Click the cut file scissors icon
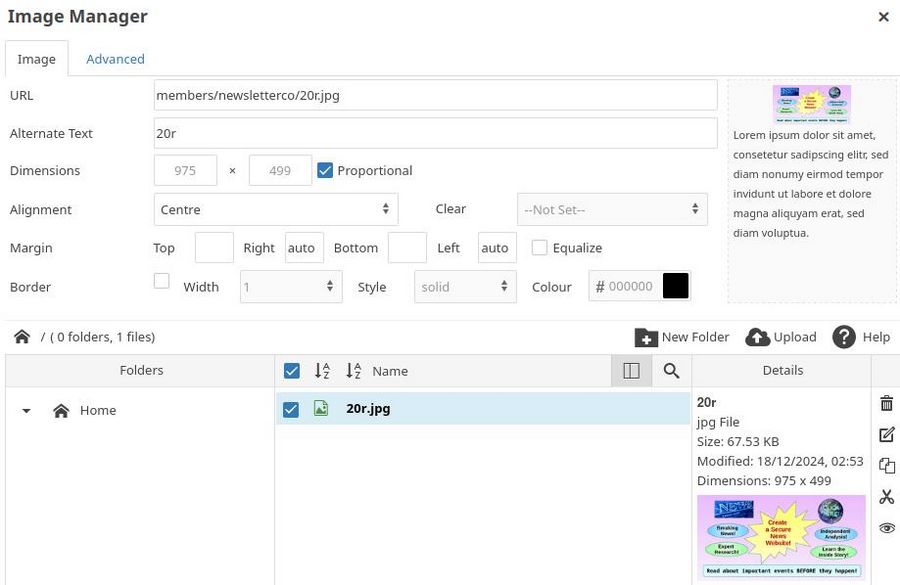The height and width of the screenshot is (585, 900). pyautogui.click(x=886, y=497)
